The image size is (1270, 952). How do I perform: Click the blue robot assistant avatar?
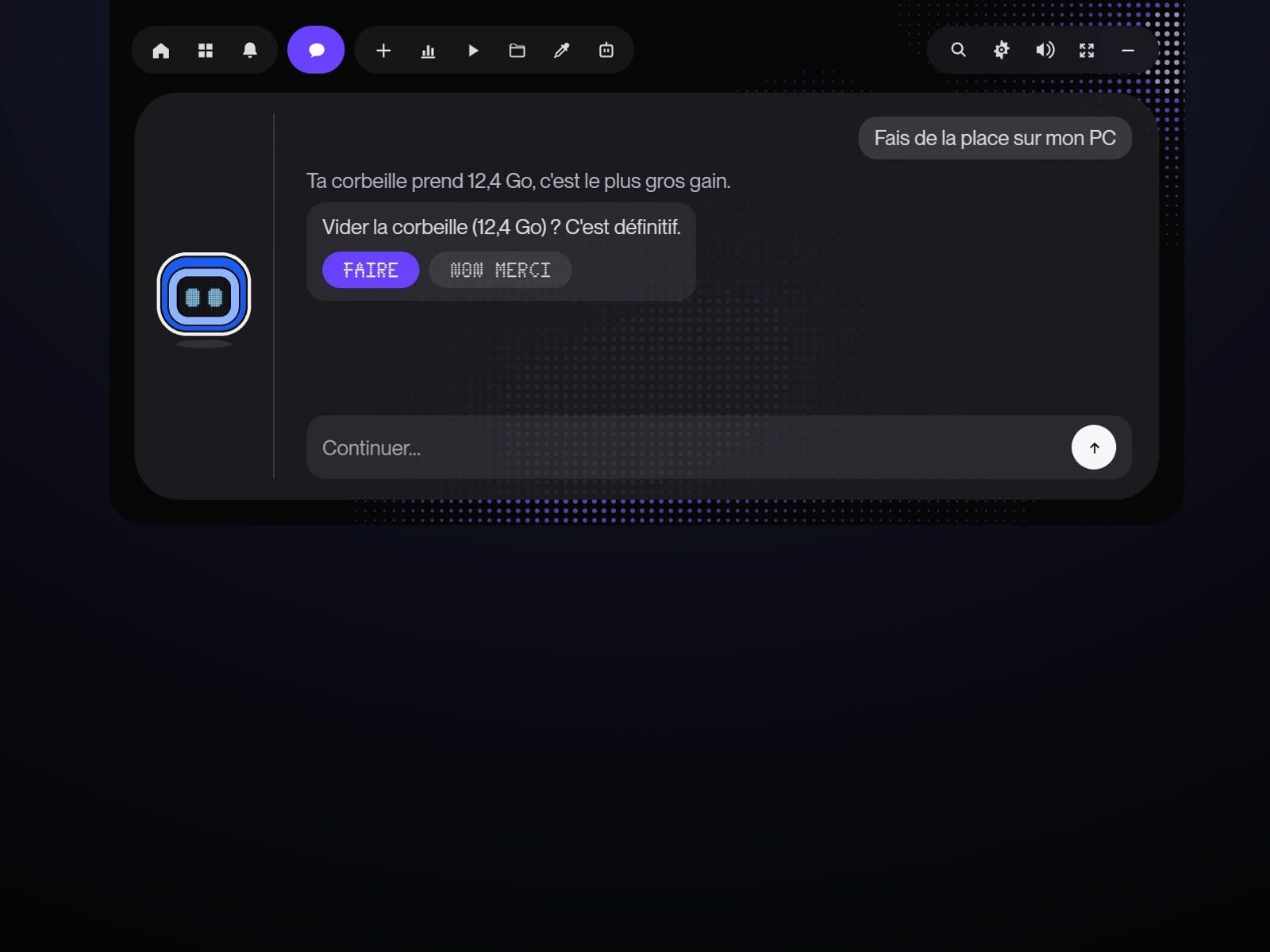[204, 295]
